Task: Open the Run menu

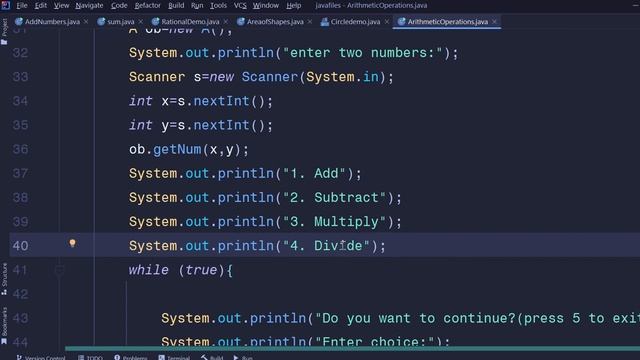Action: click(197, 5)
